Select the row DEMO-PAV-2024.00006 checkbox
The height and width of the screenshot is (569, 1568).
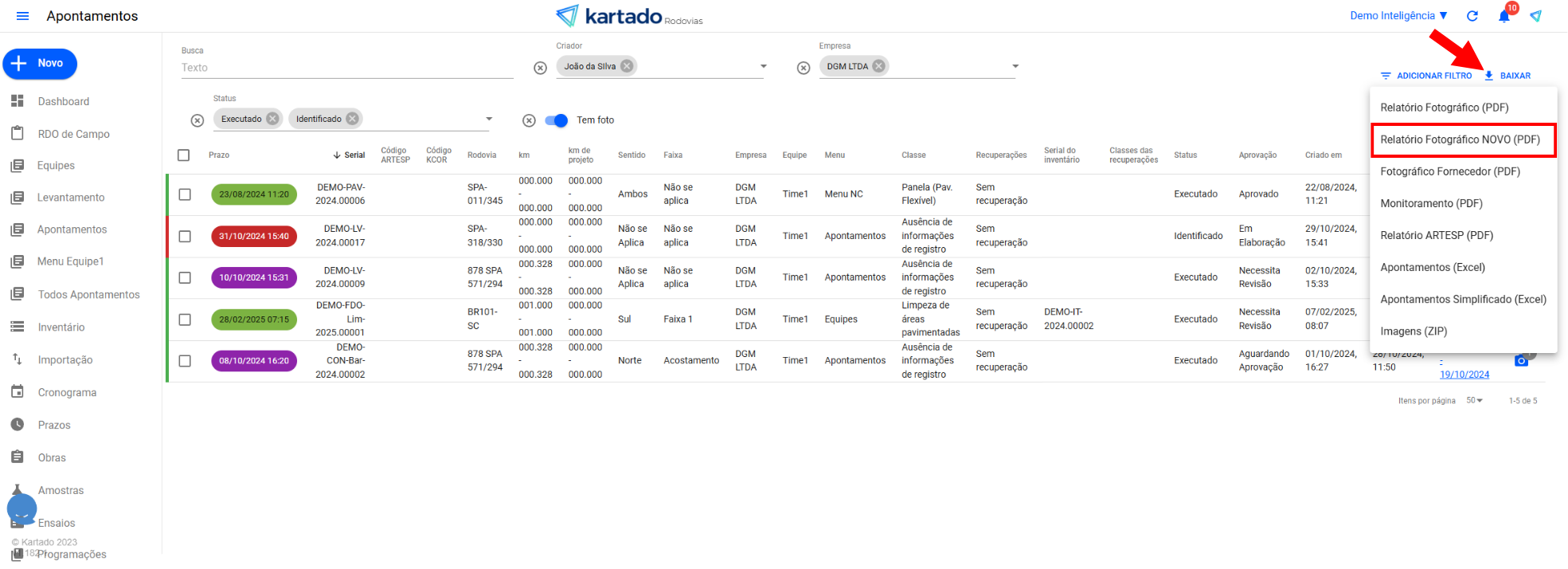[185, 194]
